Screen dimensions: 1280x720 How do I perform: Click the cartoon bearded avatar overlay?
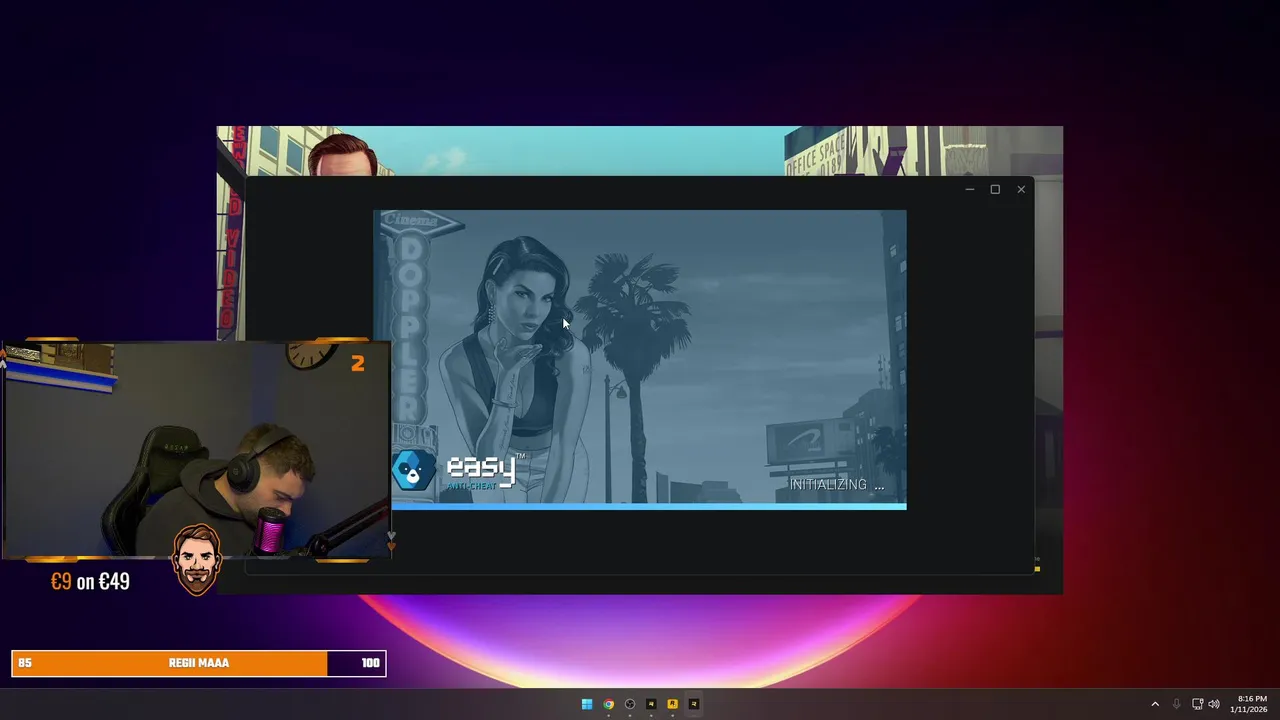197,560
